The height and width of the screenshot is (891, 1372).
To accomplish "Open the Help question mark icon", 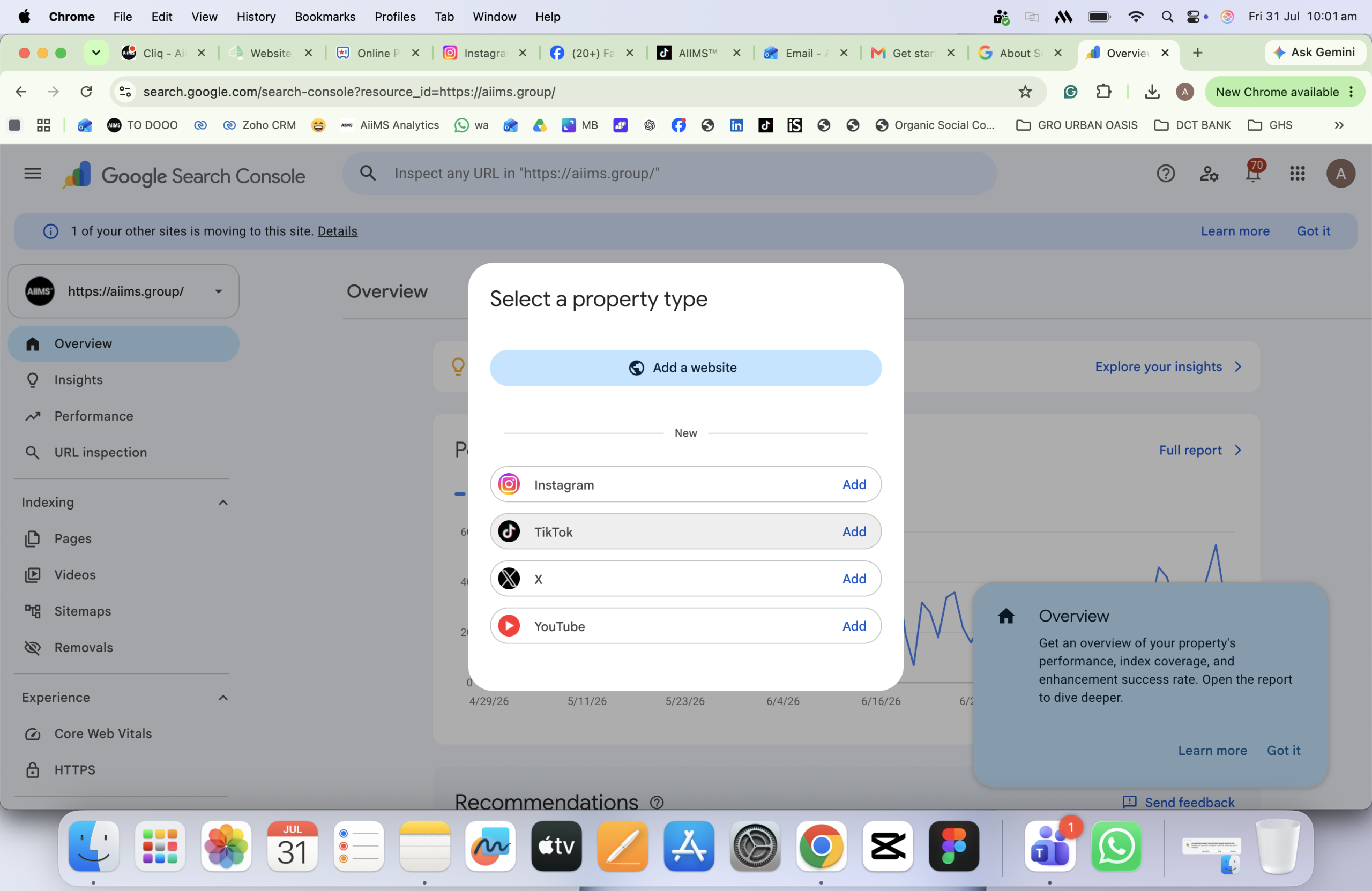I will [x=1165, y=174].
